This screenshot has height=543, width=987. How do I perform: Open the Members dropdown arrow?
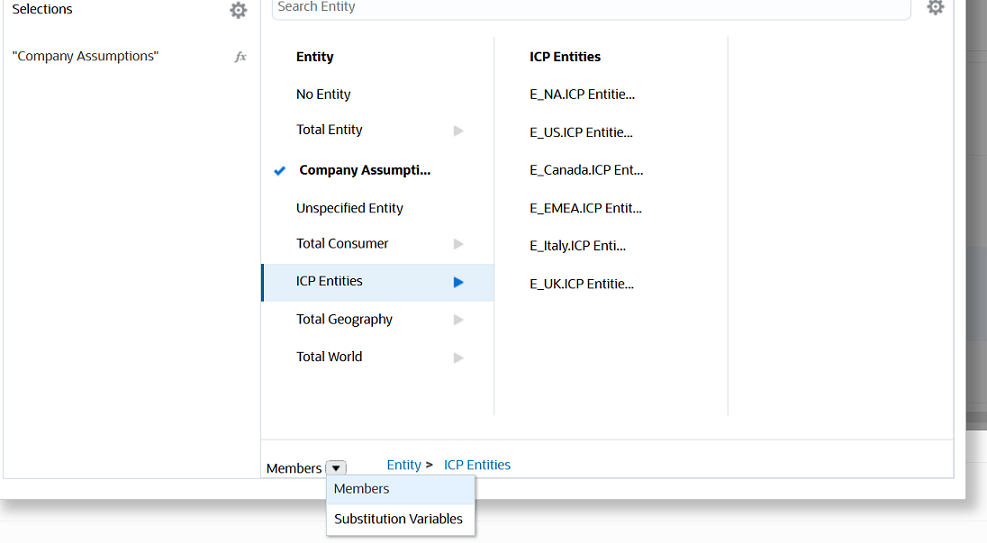click(336, 468)
